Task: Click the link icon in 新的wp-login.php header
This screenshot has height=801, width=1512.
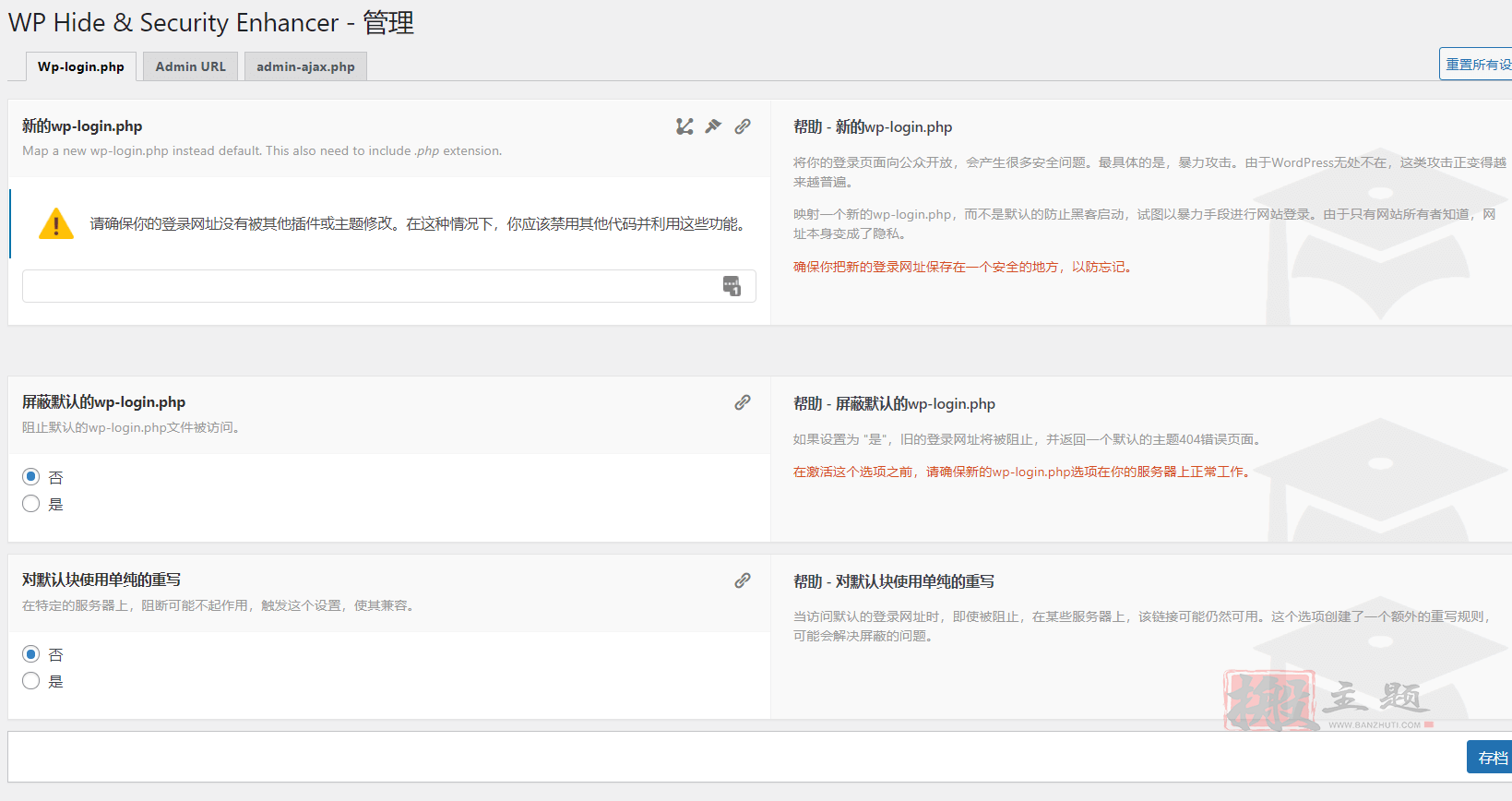Action: coord(743,126)
